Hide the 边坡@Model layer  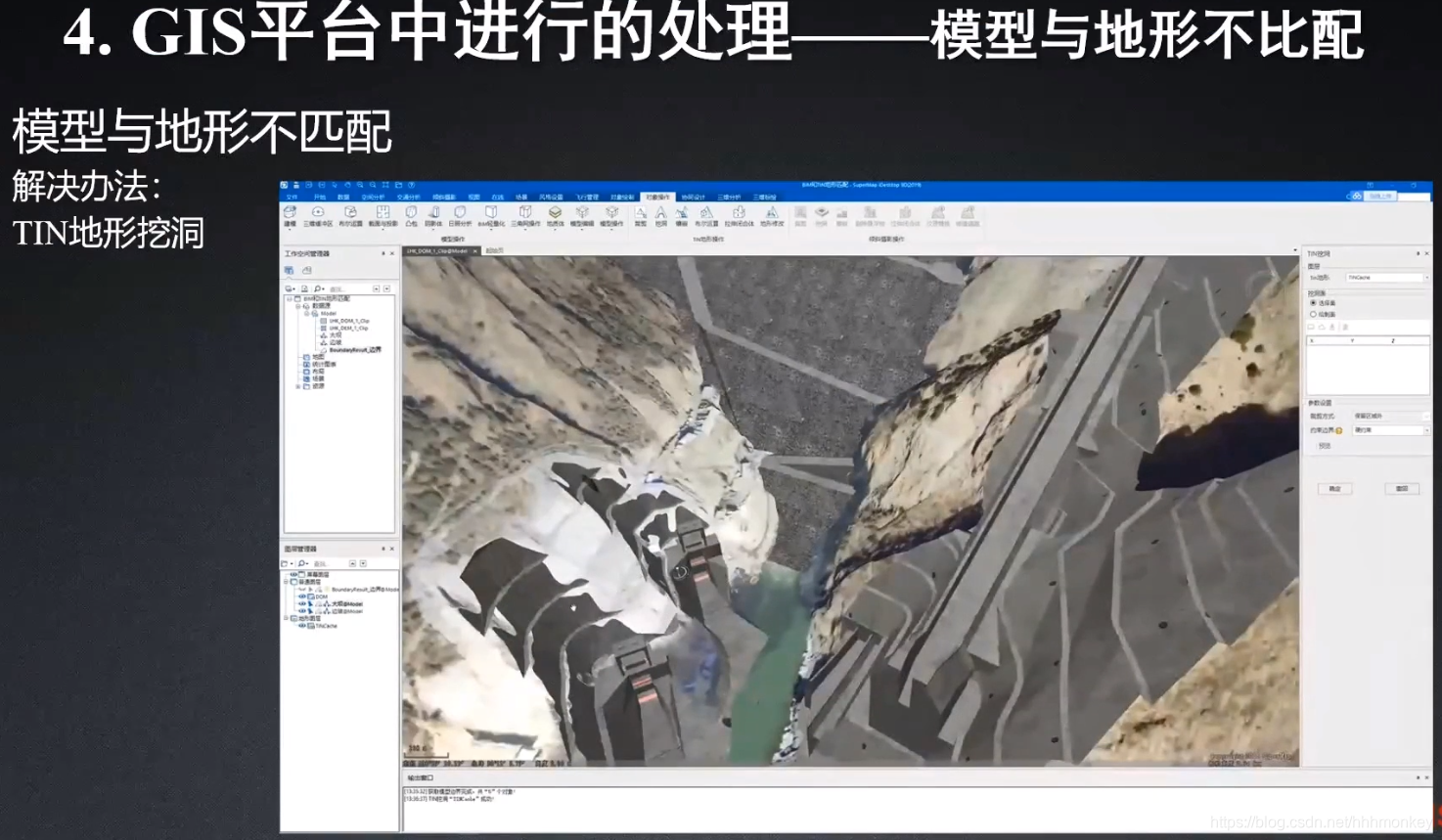coord(302,611)
